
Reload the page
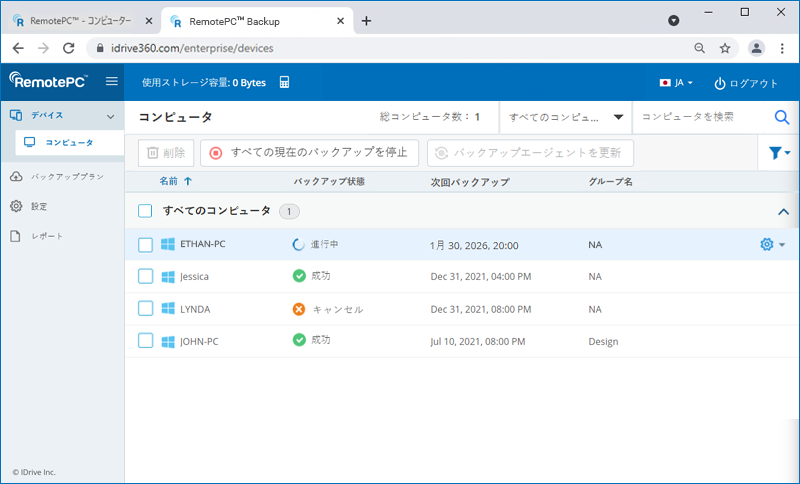pyautogui.click(x=69, y=48)
